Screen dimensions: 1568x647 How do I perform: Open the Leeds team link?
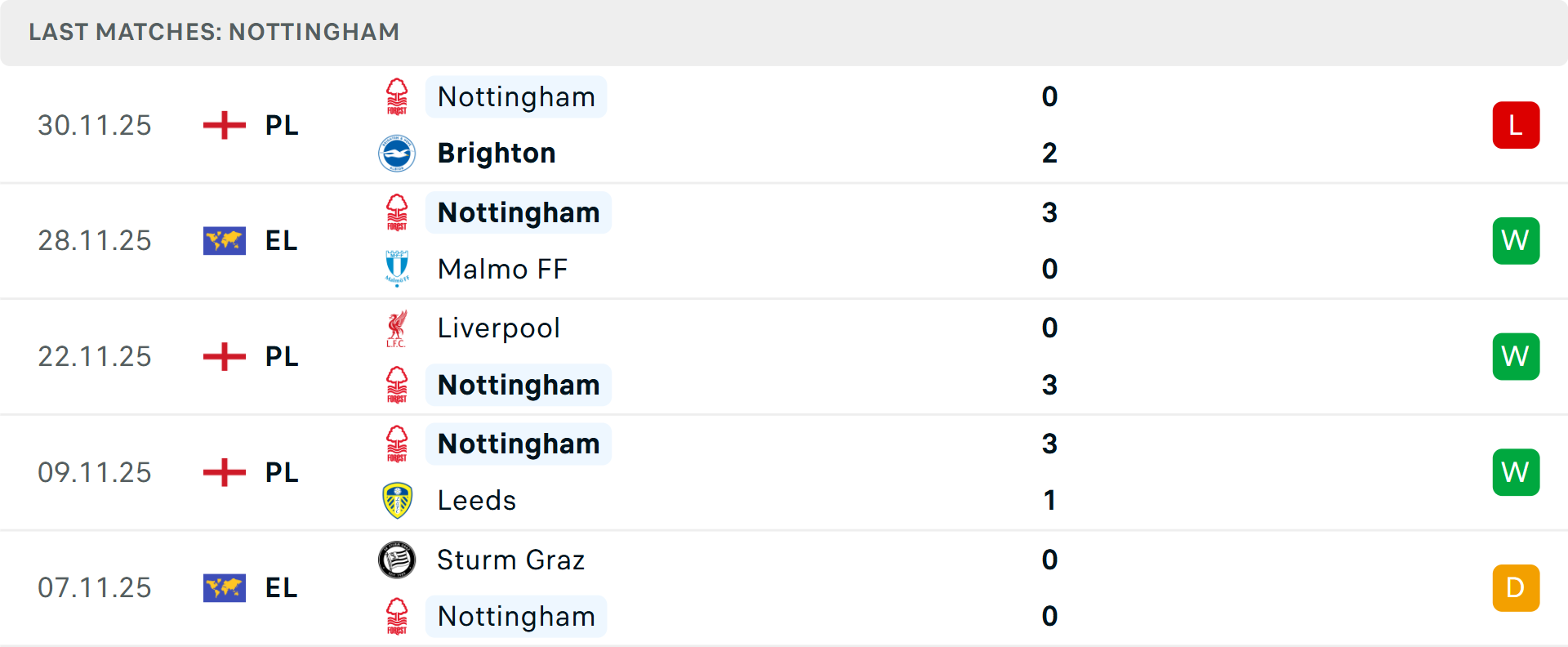(477, 500)
